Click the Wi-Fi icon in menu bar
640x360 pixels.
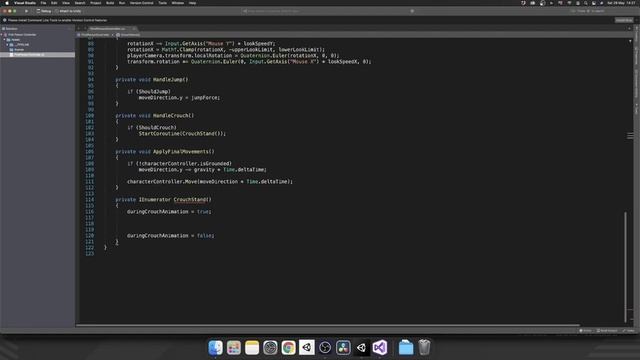569,3
